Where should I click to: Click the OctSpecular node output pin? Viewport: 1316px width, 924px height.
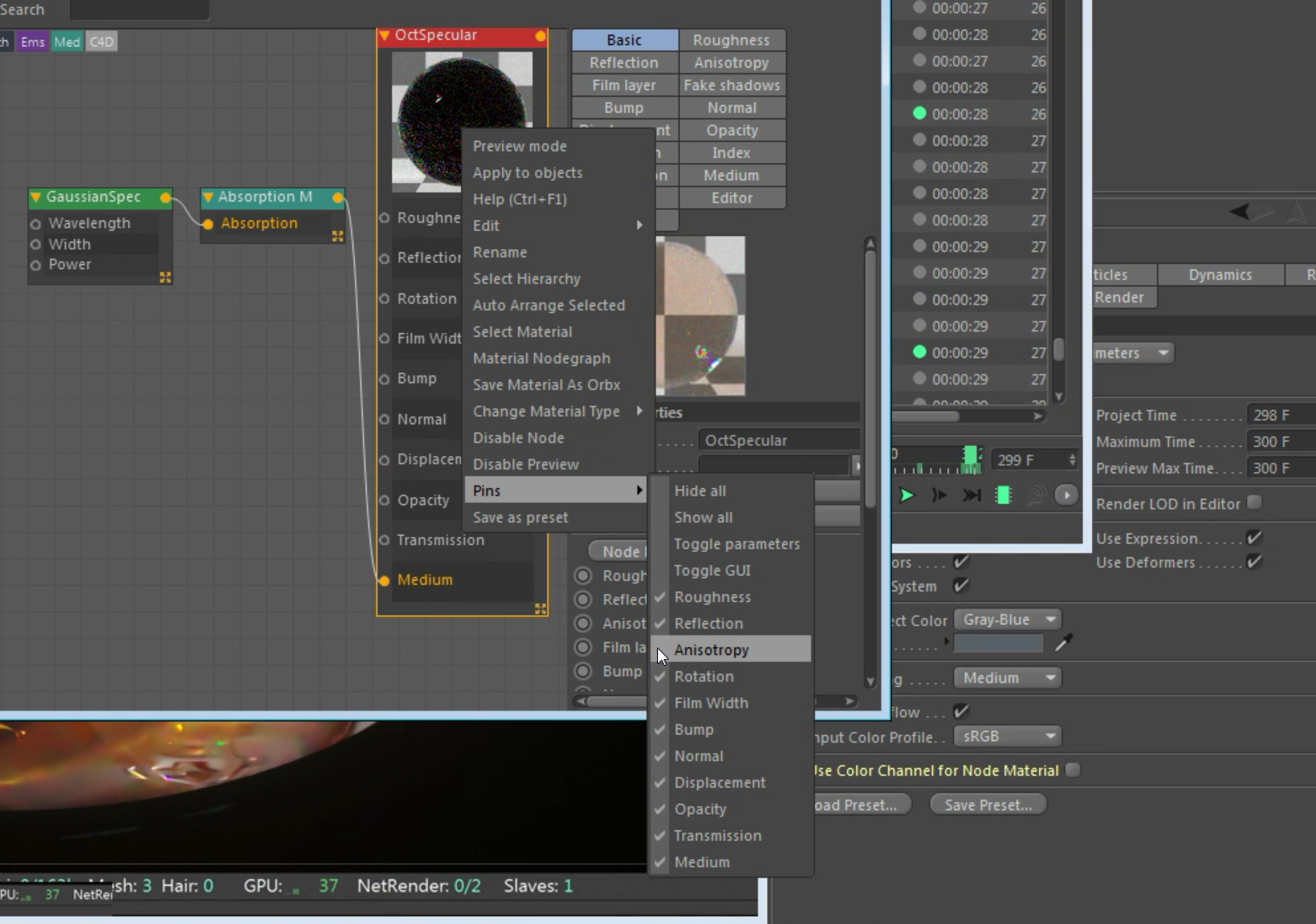click(540, 36)
